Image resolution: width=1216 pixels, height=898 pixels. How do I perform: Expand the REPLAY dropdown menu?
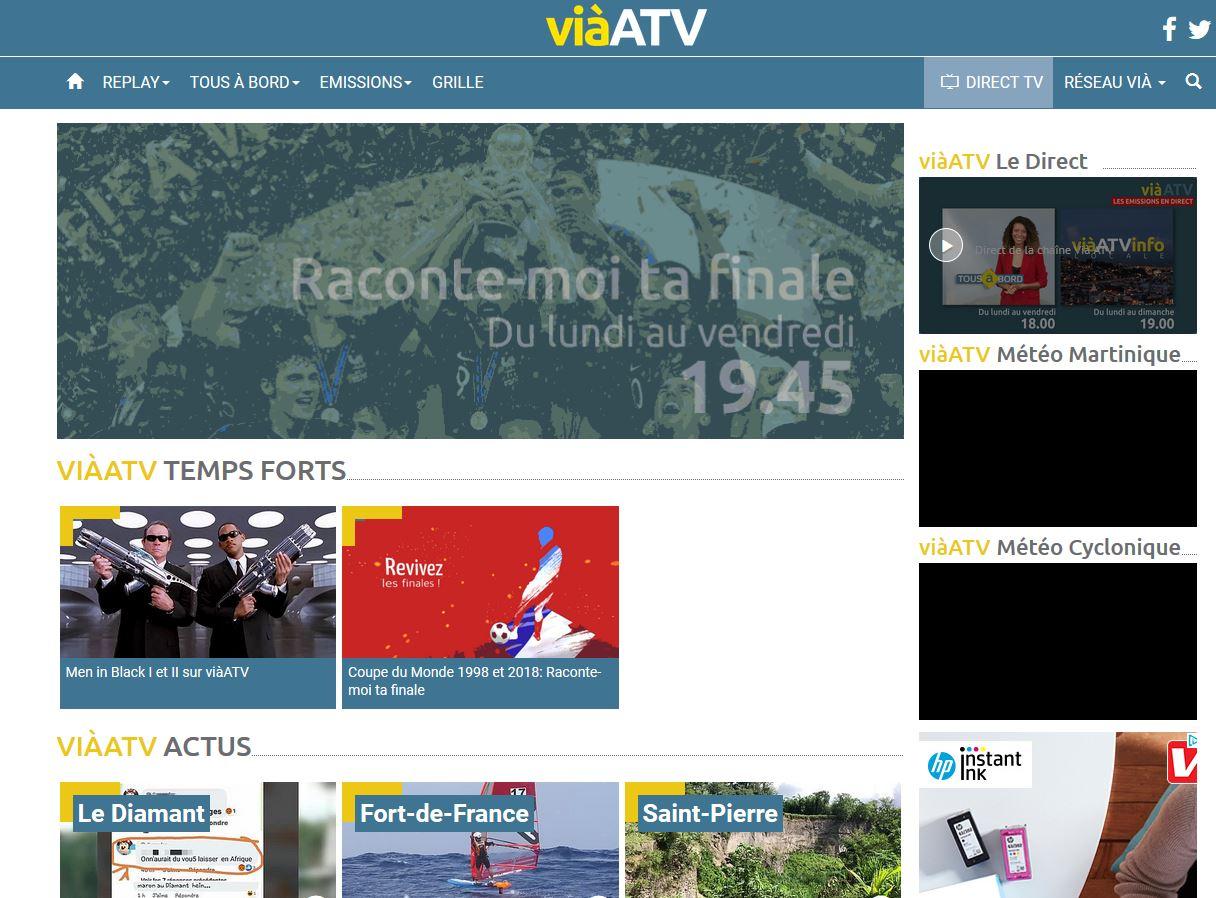tap(136, 82)
